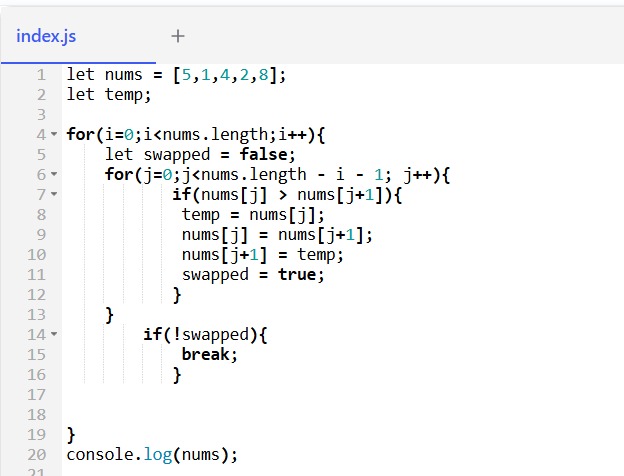
Task: Click line number 18 in gutter
Action: (x=37, y=415)
